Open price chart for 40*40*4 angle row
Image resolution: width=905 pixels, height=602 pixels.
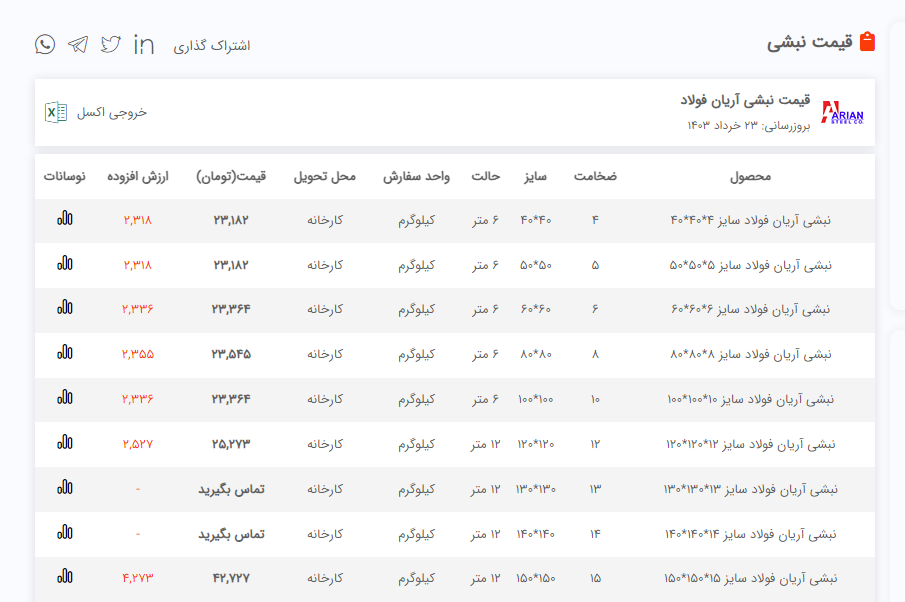point(65,219)
